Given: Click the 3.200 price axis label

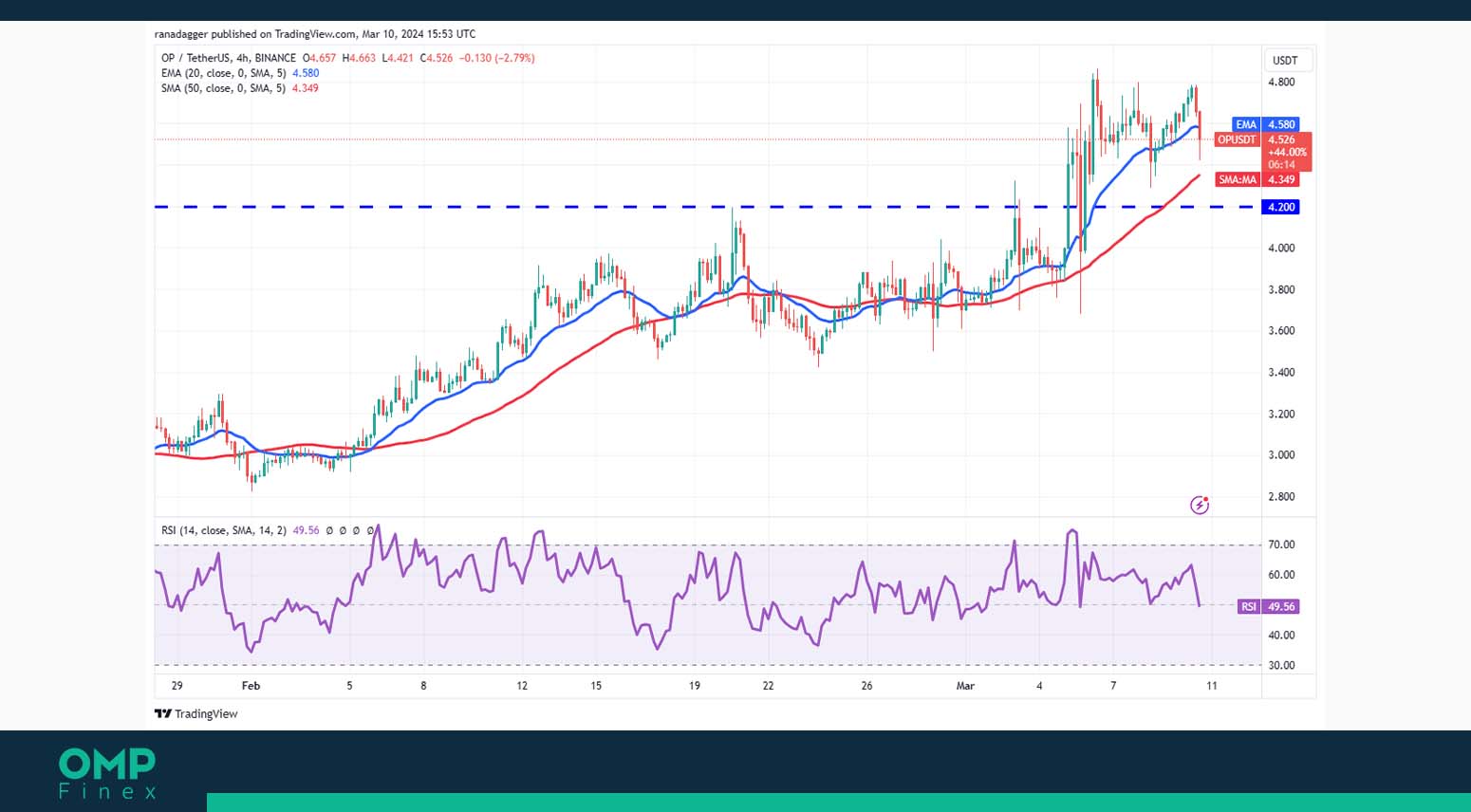Looking at the screenshot, I should (x=1281, y=414).
